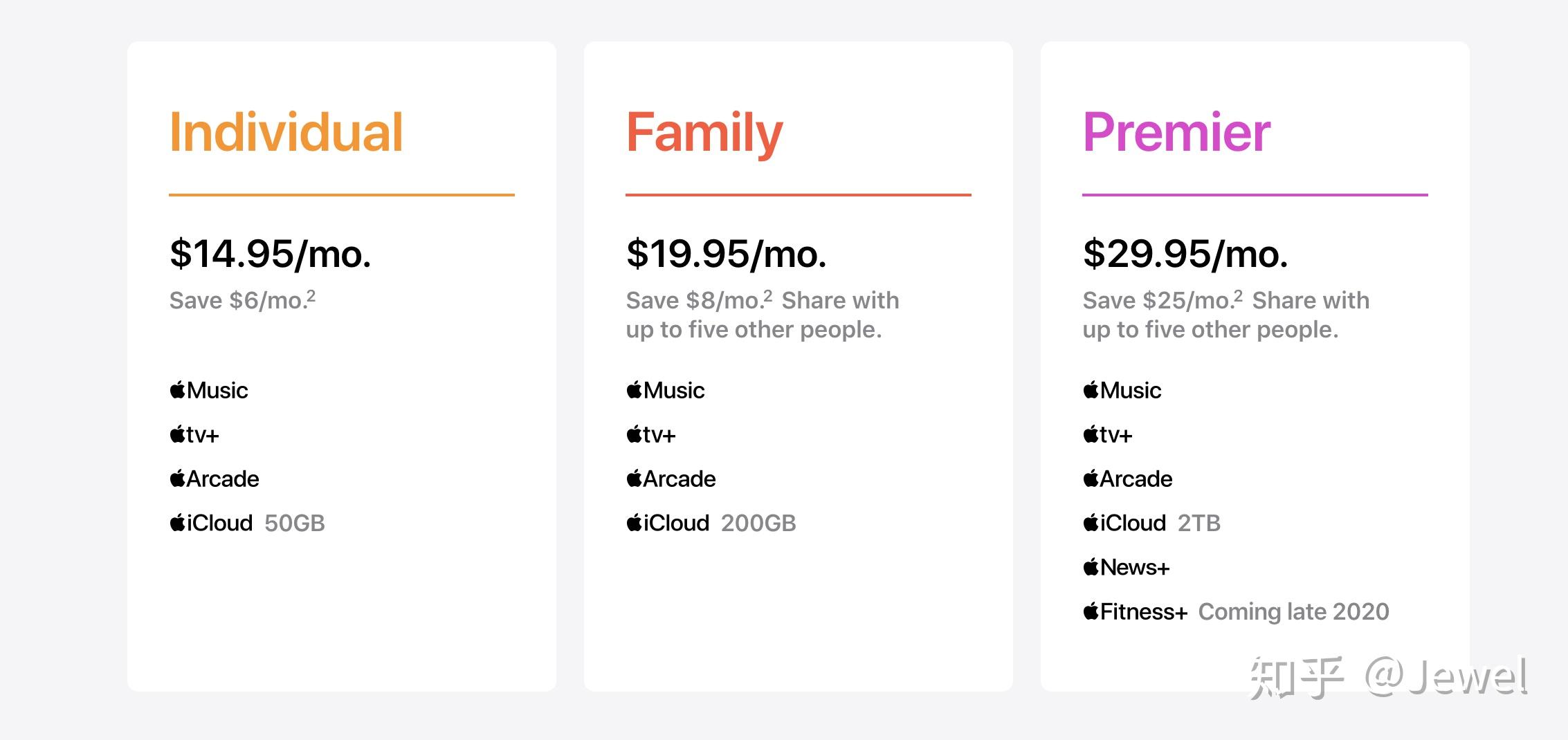
Task: Click Apple Music logo in Family plan
Action: pos(666,391)
